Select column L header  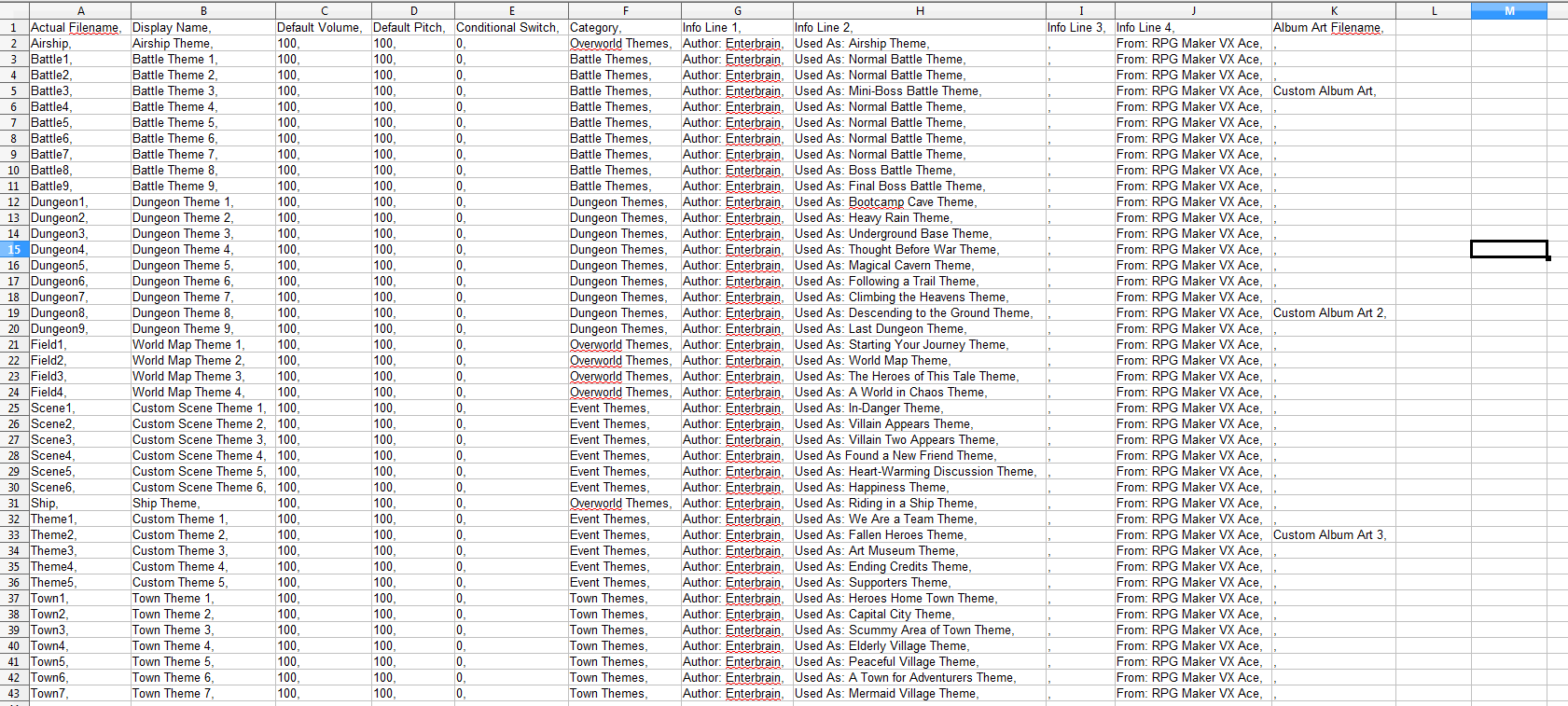pyautogui.click(x=1433, y=10)
